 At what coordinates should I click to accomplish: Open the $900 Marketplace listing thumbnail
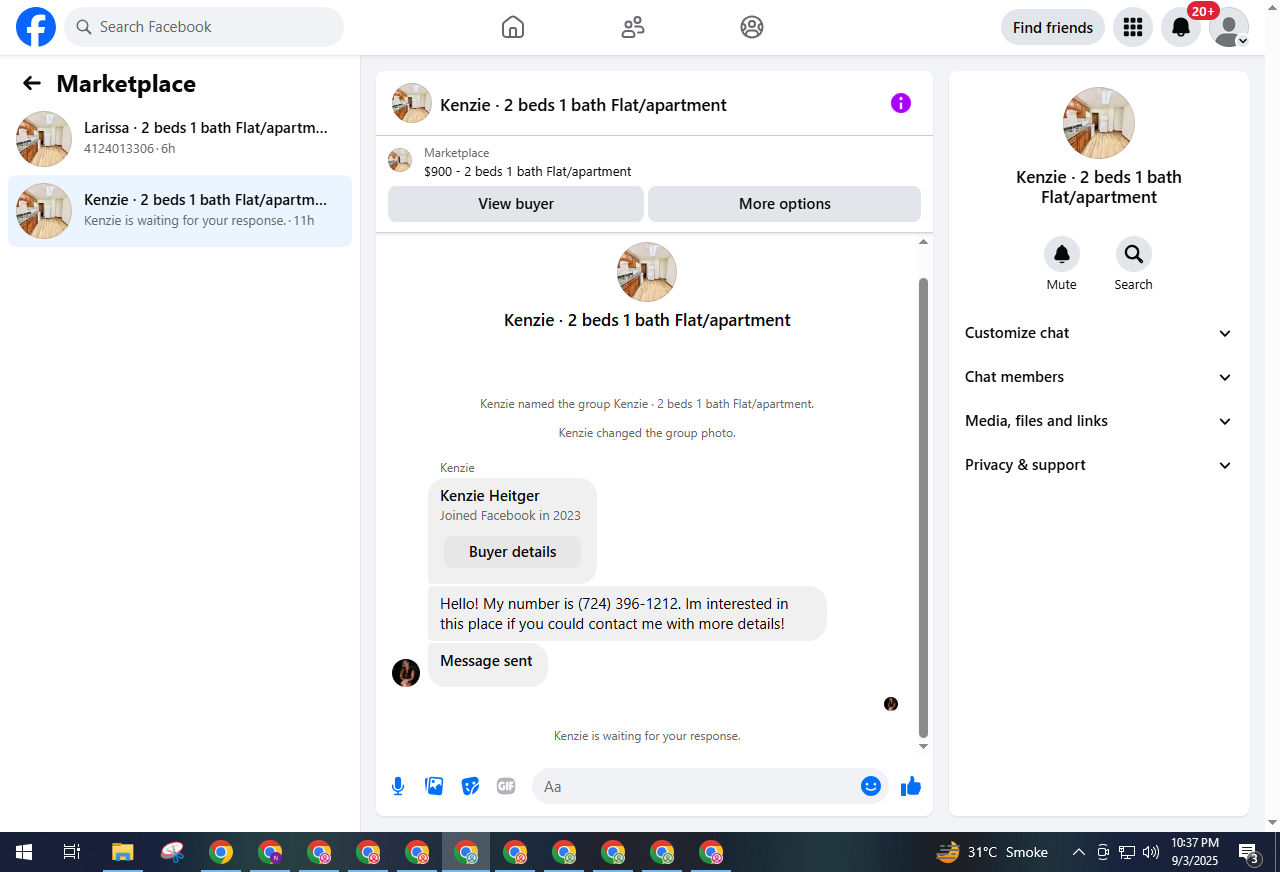pyautogui.click(x=400, y=160)
